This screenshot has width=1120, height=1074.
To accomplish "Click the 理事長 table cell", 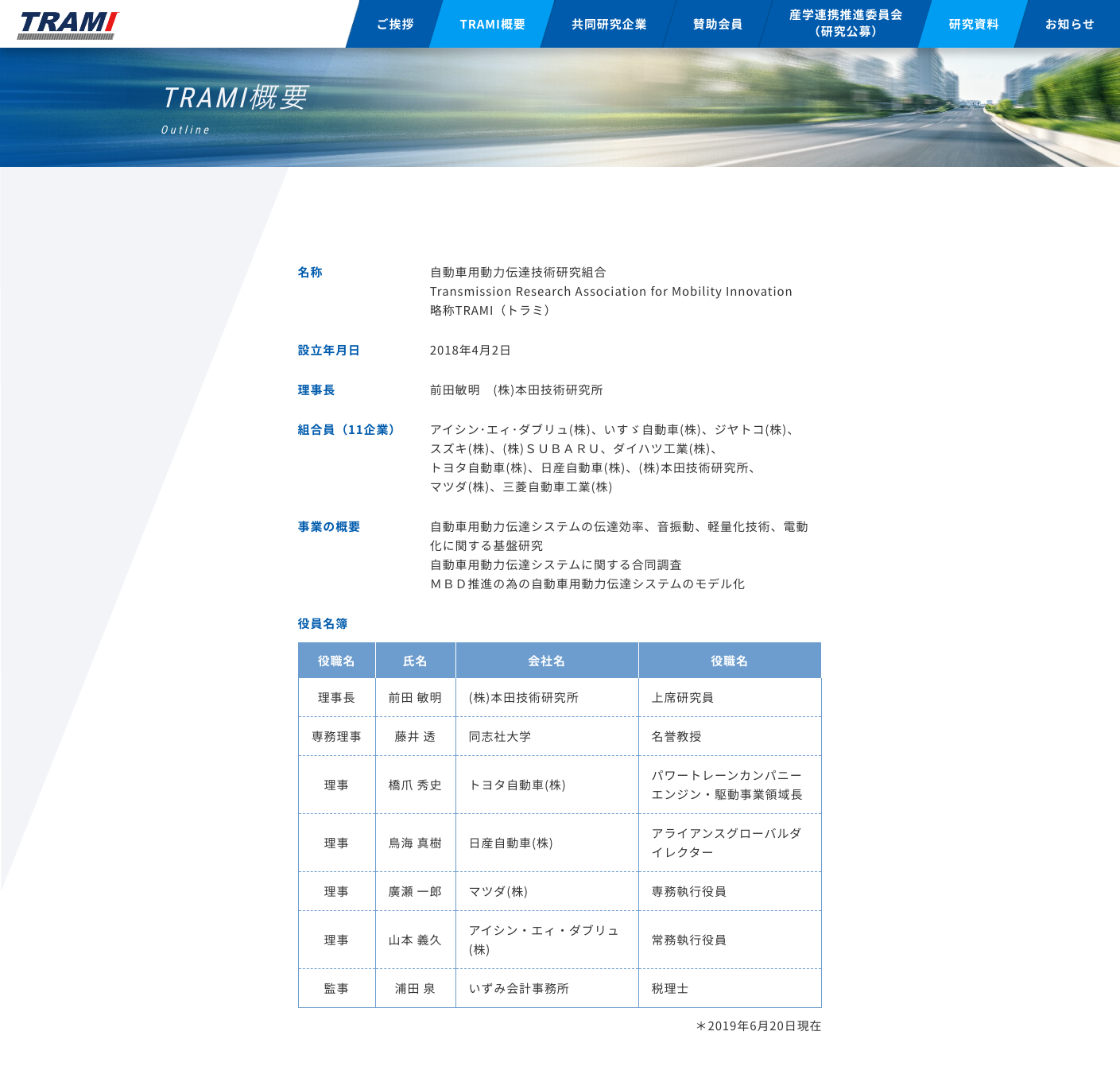I will click(x=336, y=697).
